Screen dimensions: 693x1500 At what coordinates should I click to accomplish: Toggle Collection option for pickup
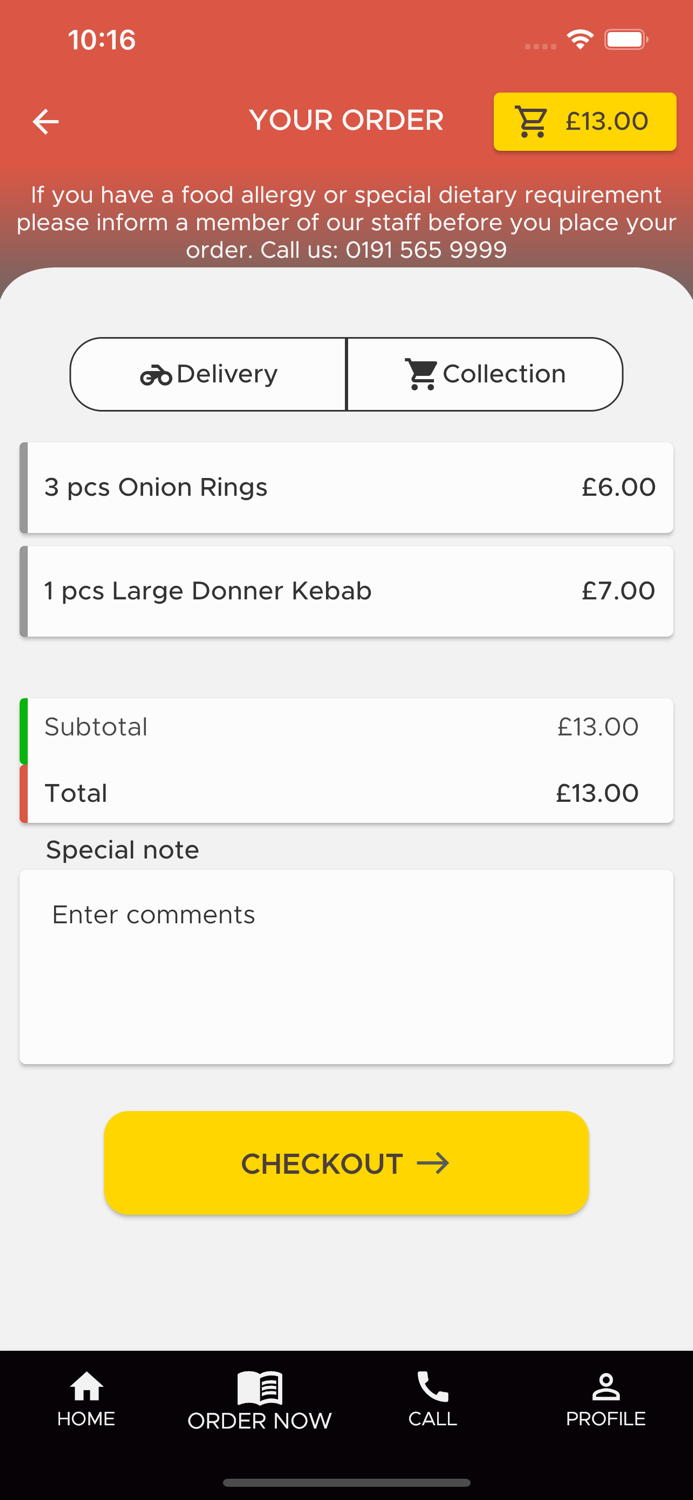[484, 374]
